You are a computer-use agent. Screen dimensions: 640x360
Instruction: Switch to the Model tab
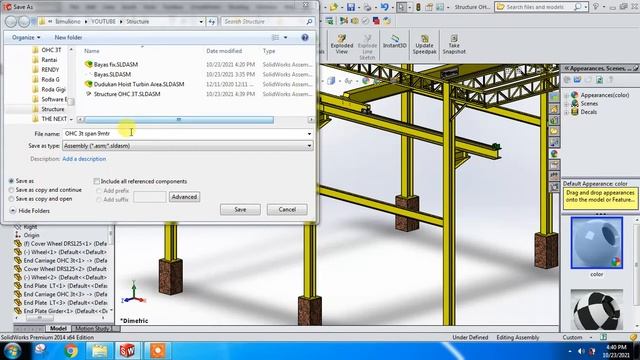pos(58,329)
